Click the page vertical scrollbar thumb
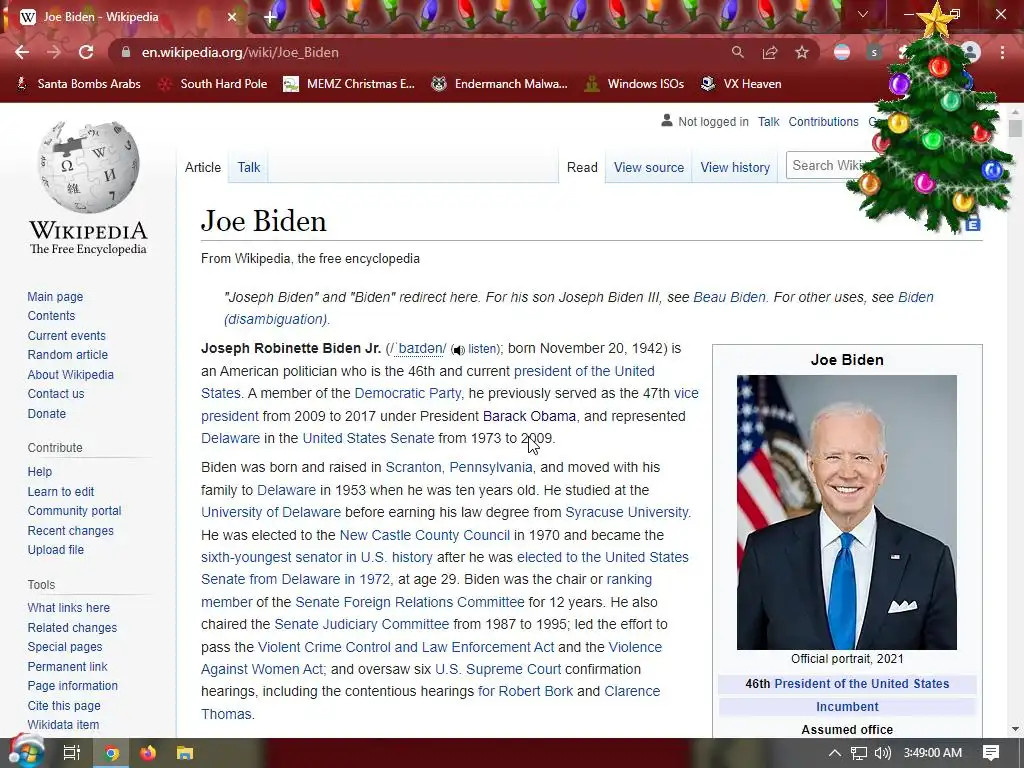This screenshot has width=1024, height=768. pos(1015,128)
